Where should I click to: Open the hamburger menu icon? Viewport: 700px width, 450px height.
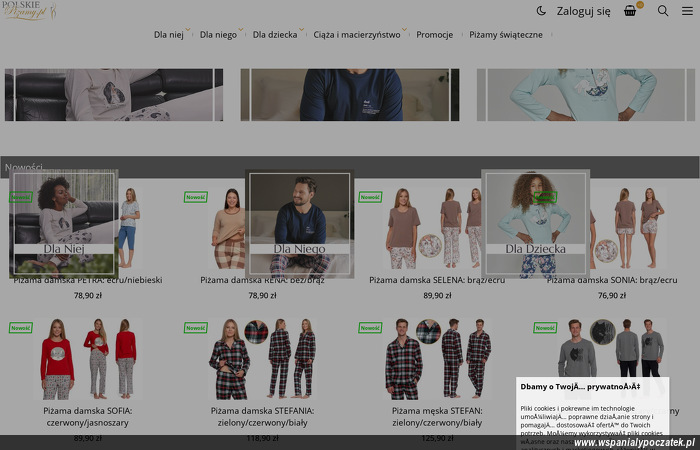point(687,11)
